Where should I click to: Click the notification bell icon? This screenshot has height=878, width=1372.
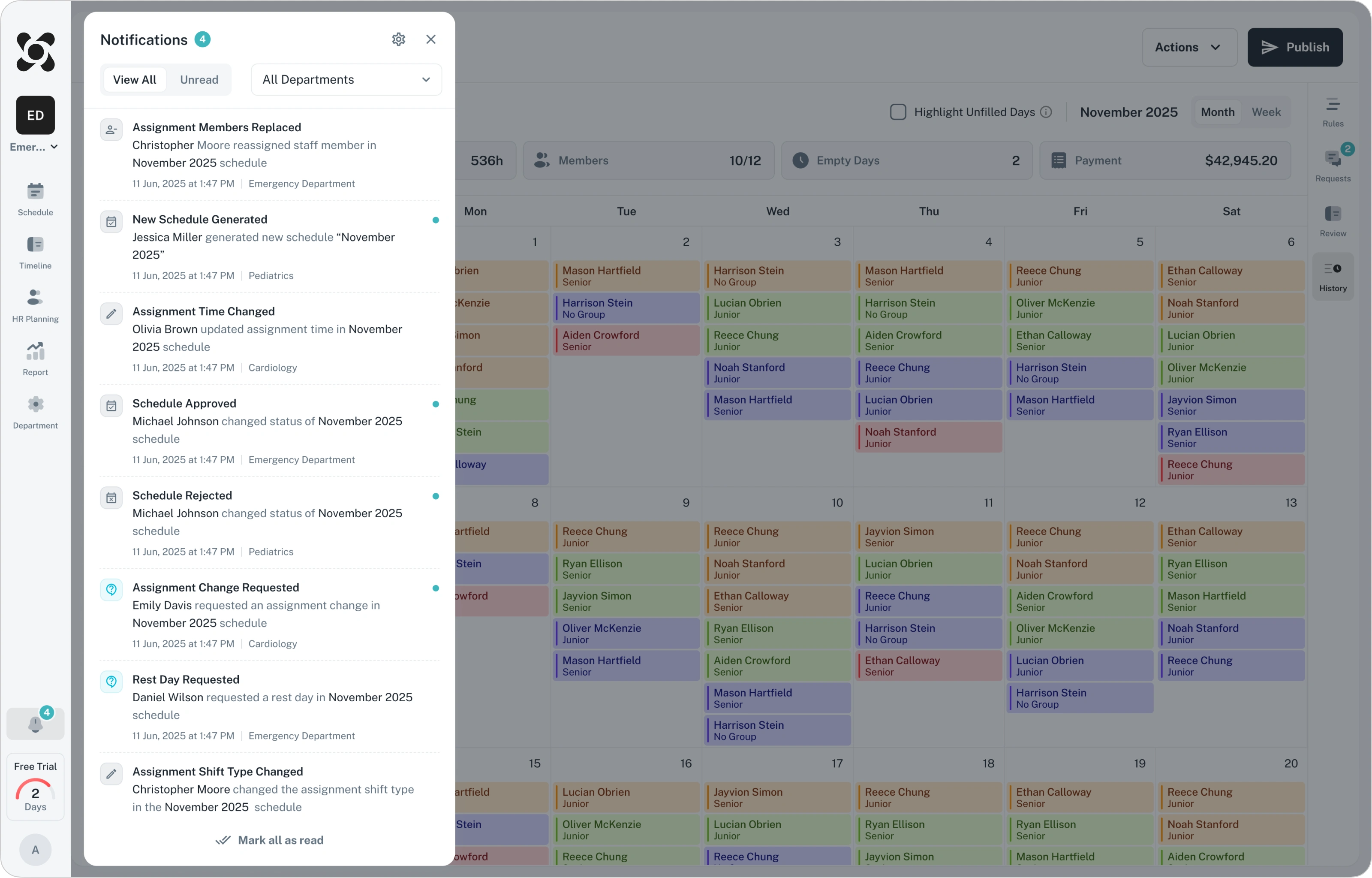35,724
